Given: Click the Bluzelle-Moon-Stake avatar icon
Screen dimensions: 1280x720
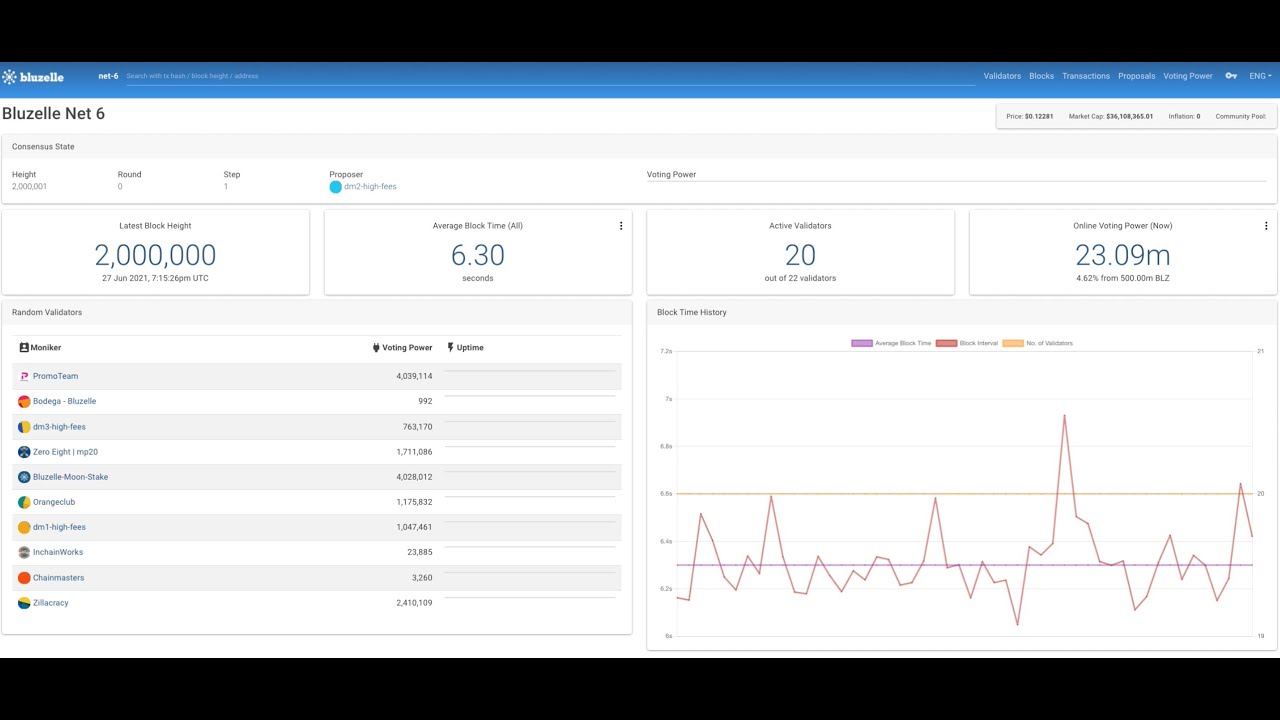Looking at the screenshot, I should click(x=24, y=477).
